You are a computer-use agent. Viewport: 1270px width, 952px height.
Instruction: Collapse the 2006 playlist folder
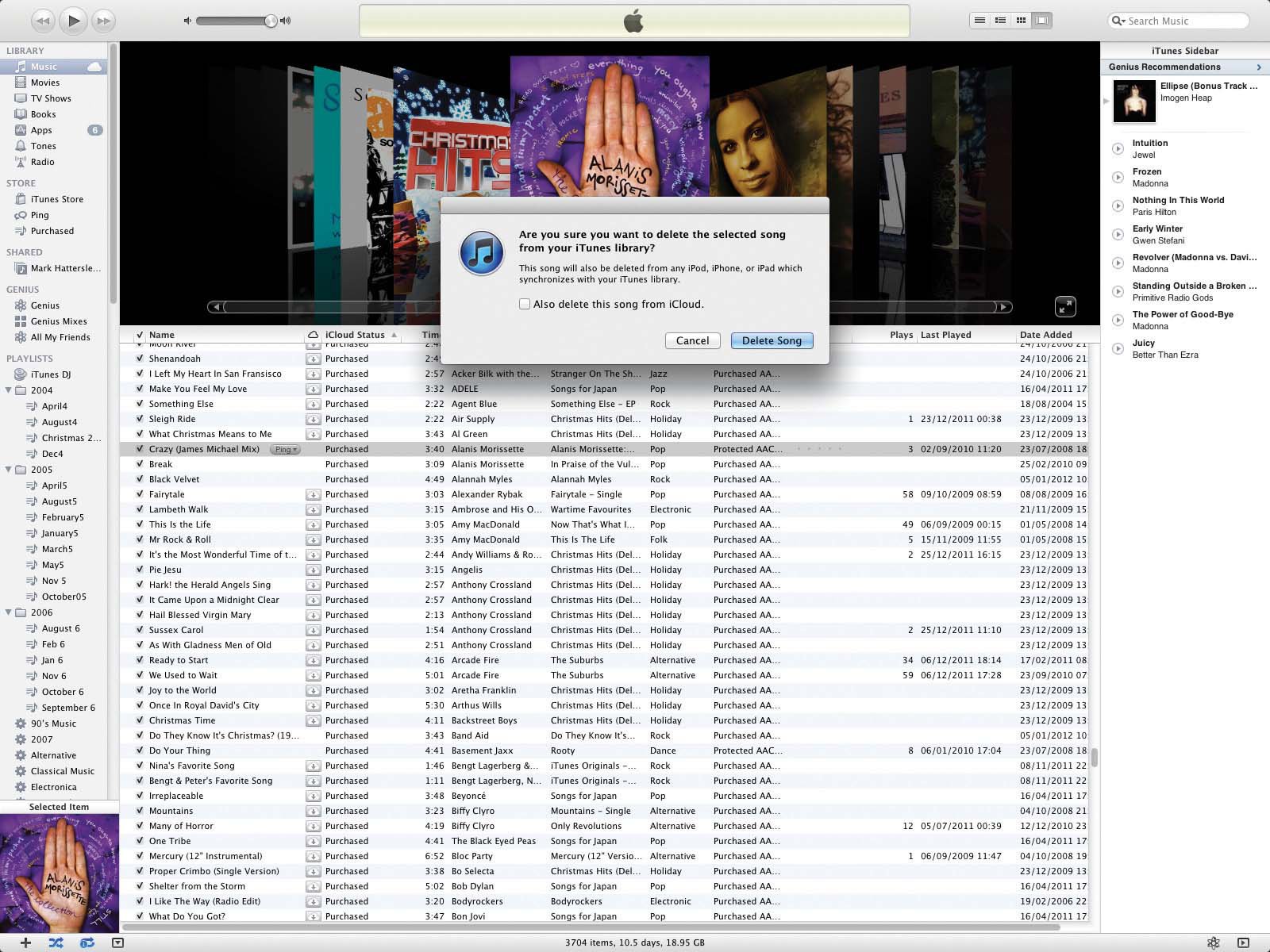pos(9,612)
